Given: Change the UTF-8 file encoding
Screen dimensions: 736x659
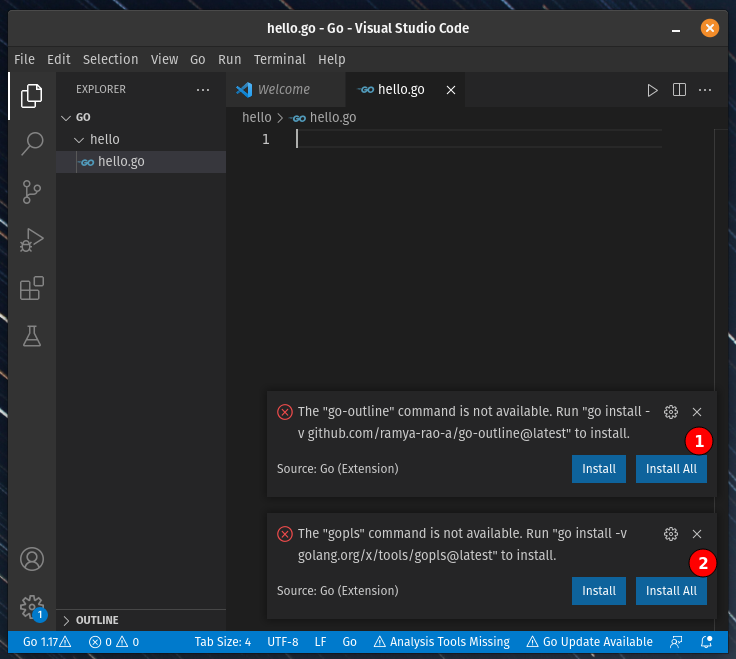Looking at the screenshot, I should tap(283, 642).
